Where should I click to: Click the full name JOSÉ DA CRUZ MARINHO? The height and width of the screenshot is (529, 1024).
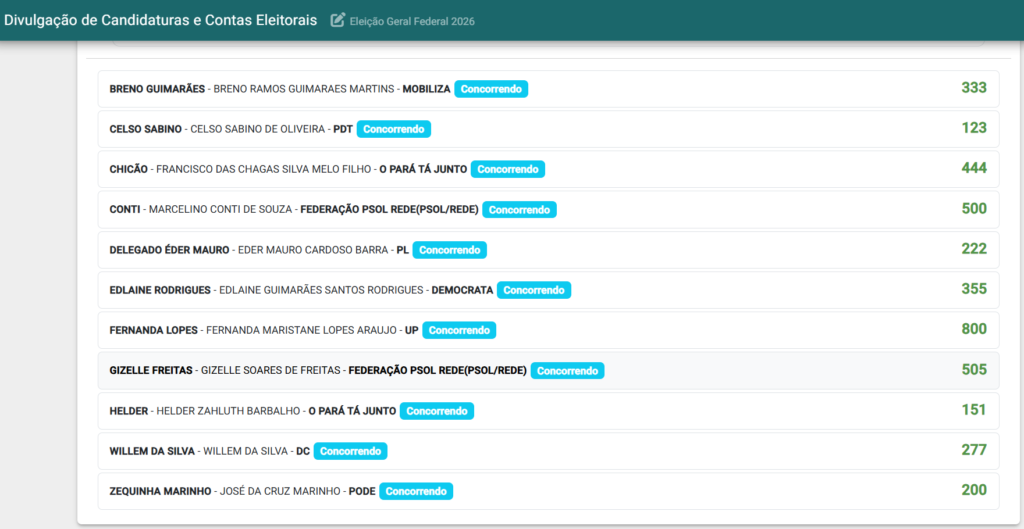tap(280, 491)
